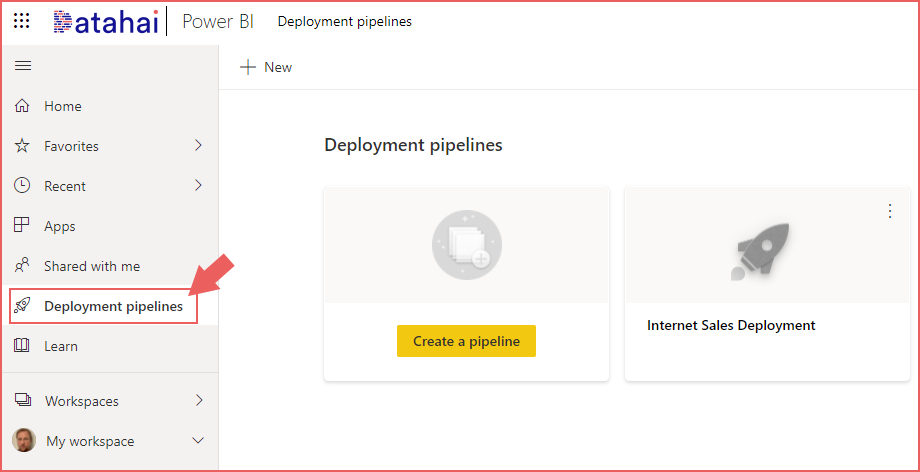Click the Favorites star icon

(x=22, y=146)
